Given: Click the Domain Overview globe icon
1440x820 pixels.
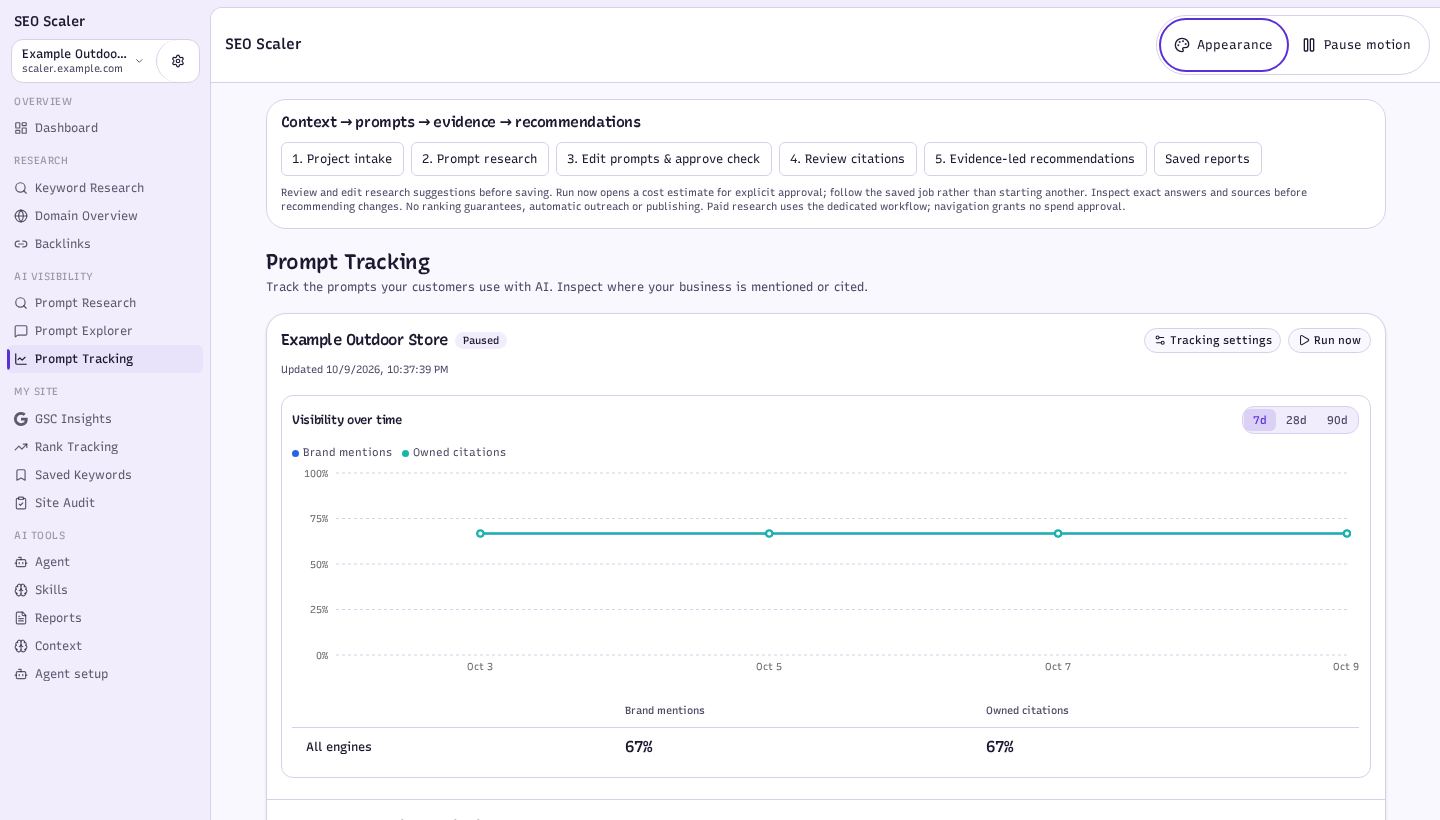Looking at the screenshot, I should point(21,216).
